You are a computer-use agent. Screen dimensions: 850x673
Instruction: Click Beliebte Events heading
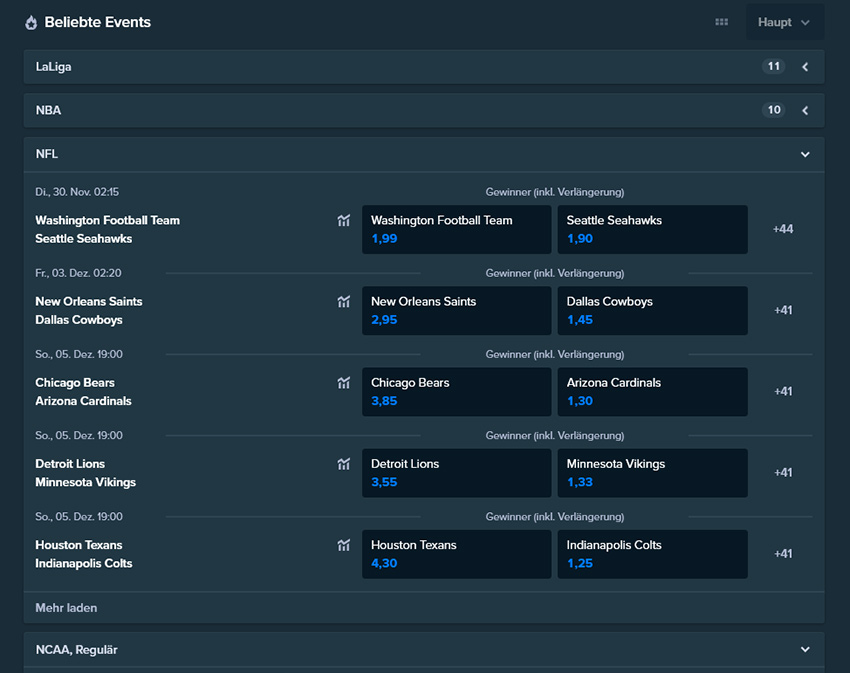98,22
